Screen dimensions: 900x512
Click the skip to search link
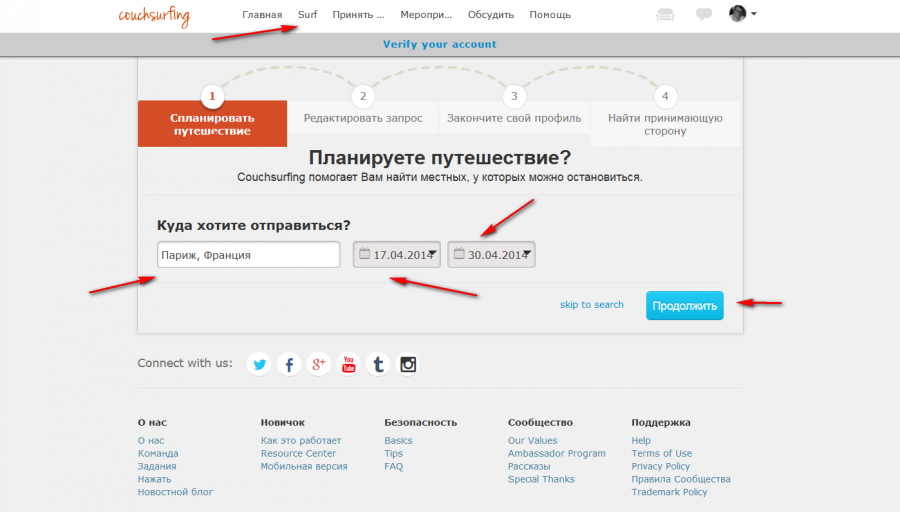[x=592, y=304]
